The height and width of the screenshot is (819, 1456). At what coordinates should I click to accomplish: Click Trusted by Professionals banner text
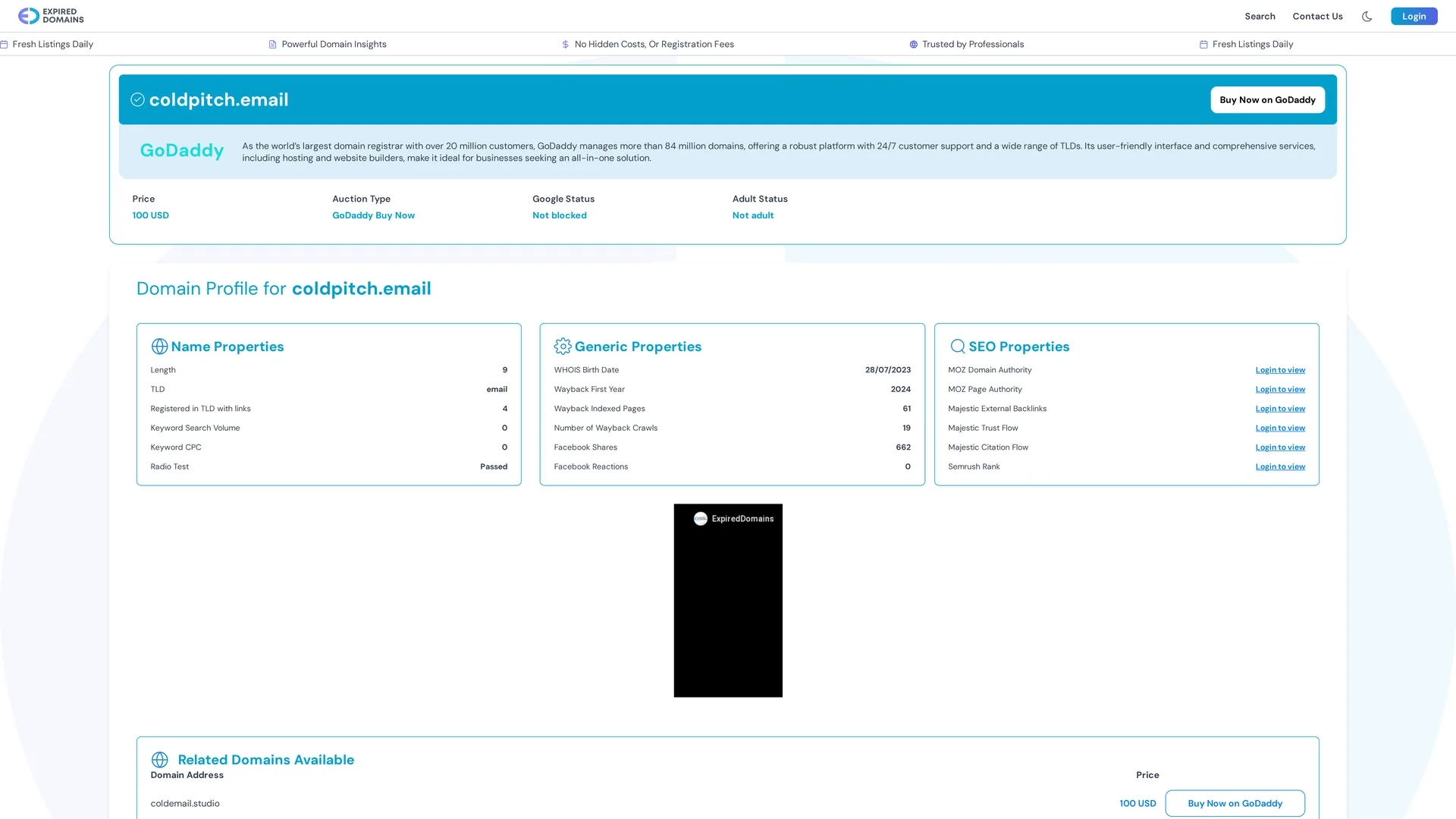[973, 44]
